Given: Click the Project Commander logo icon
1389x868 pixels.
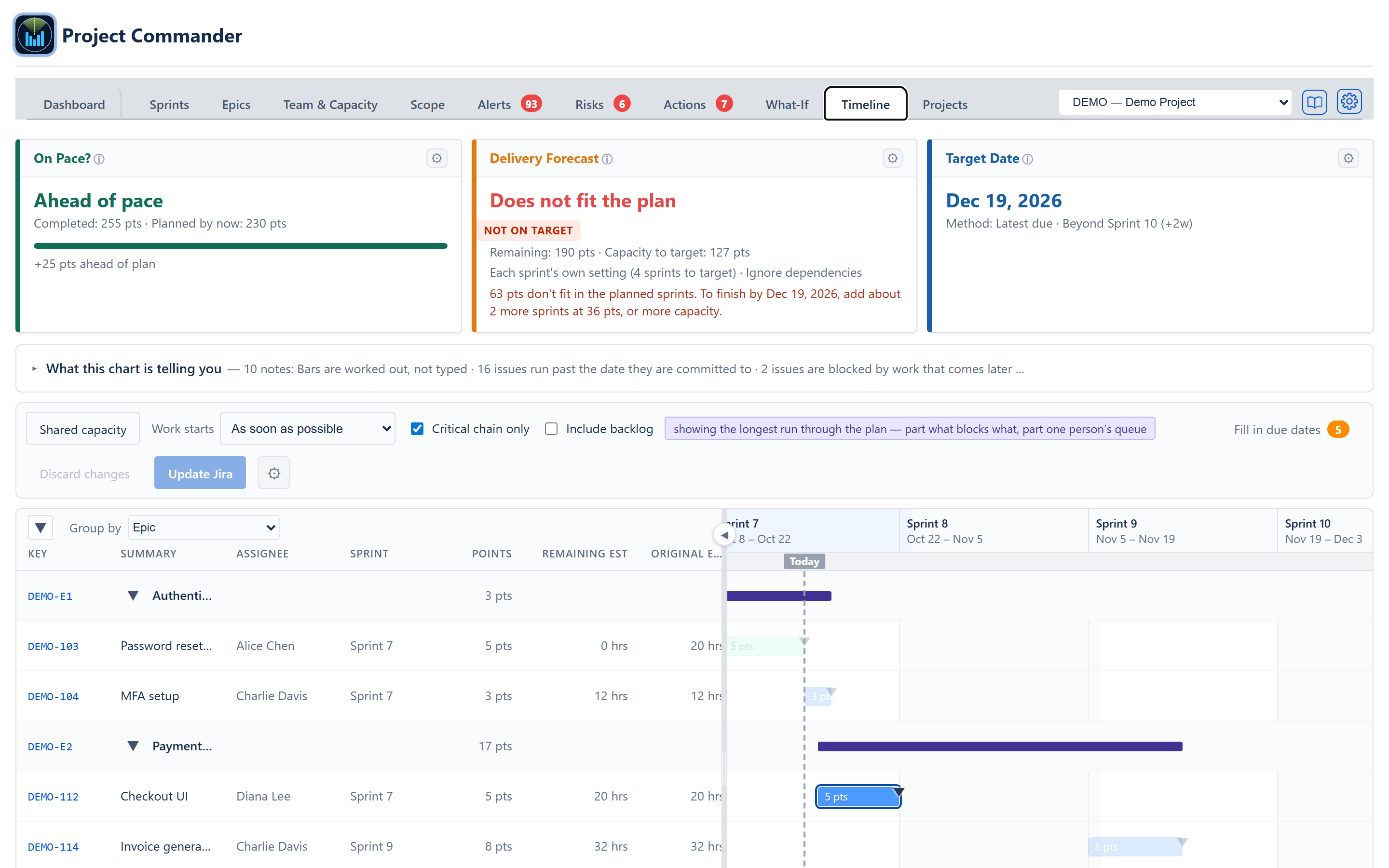Looking at the screenshot, I should [x=34, y=35].
